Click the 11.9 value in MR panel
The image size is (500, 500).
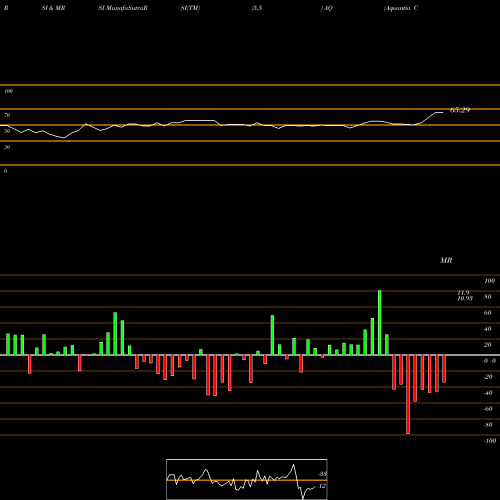pos(463,293)
